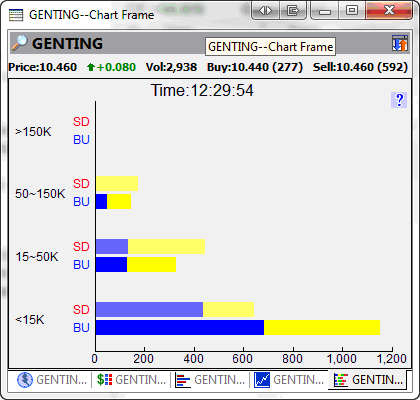Click the purple SD bar for 15~50K
420x400 pixels.
click(x=112, y=246)
